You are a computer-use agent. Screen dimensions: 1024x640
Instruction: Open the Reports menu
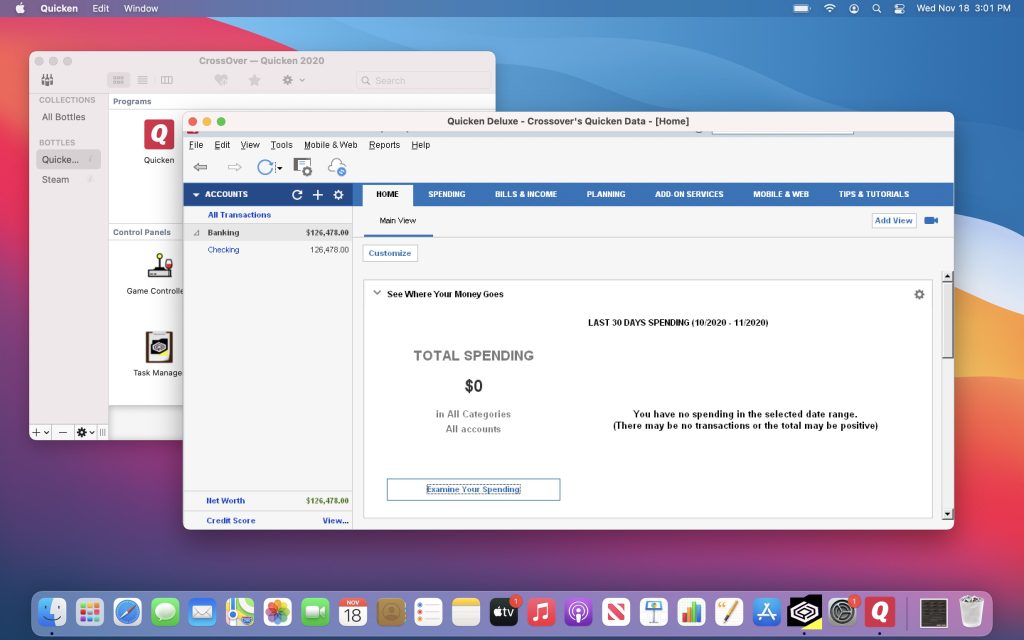[x=384, y=145]
